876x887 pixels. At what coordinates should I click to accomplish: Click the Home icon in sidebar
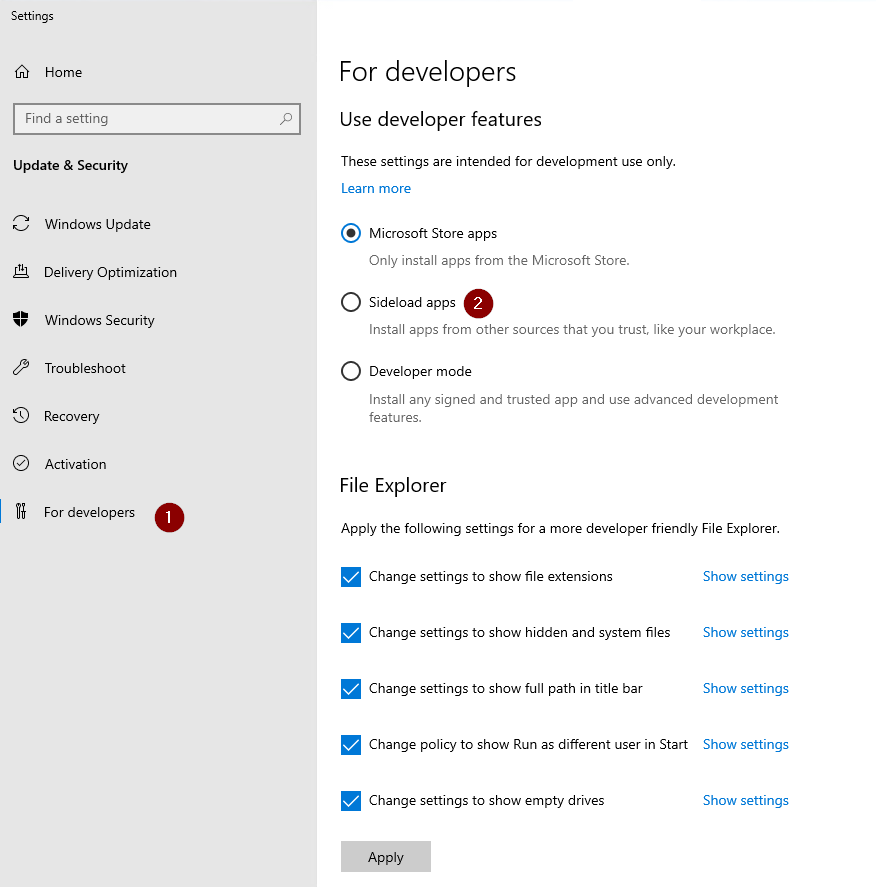point(21,72)
